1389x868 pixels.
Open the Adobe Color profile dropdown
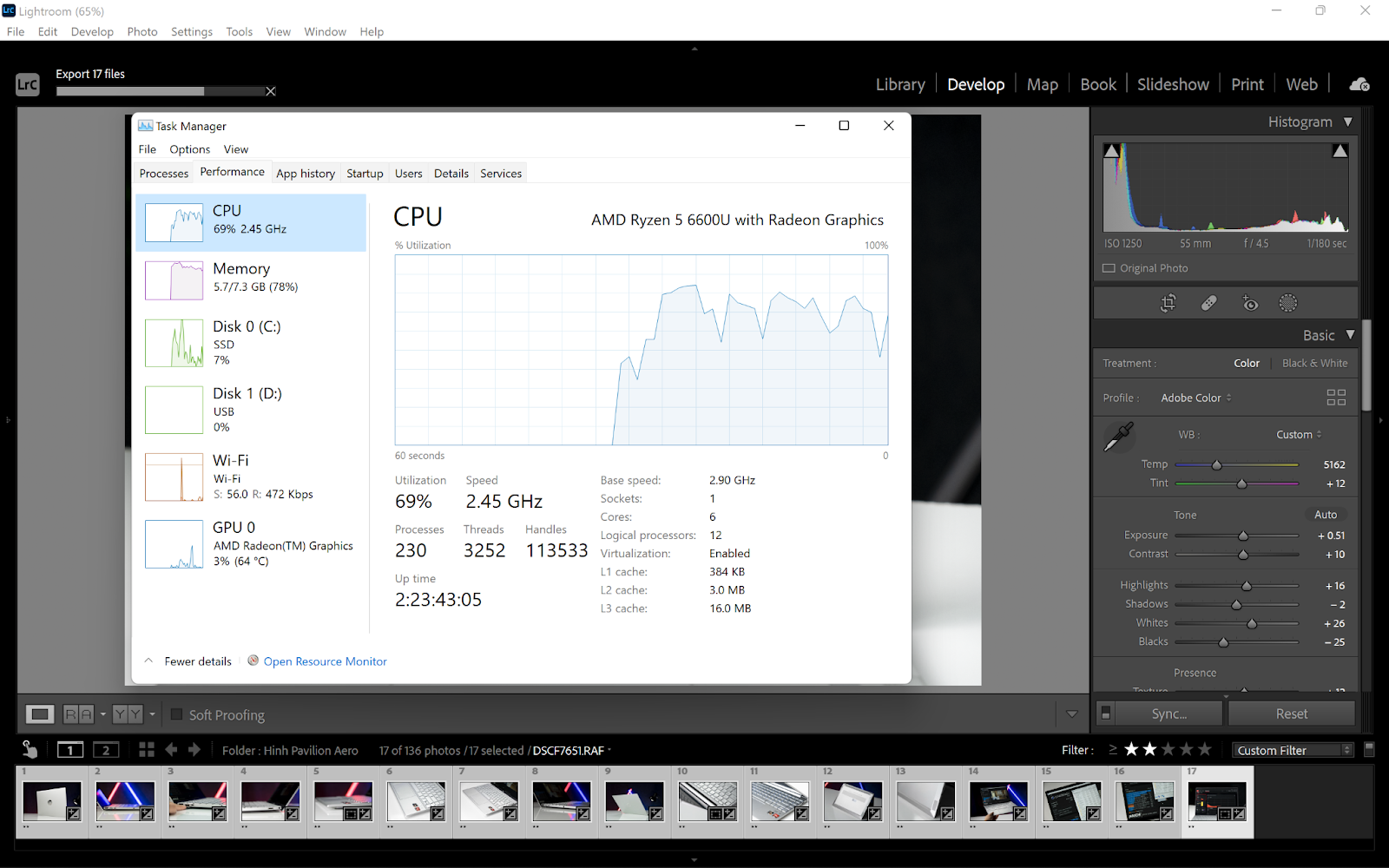point(1196,398)
